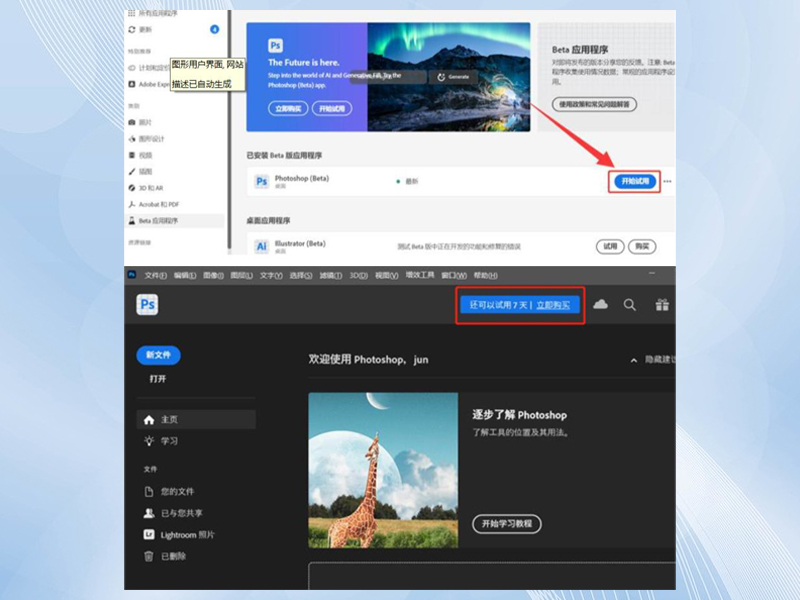Click the cloud sync icon in Photoshop

(601, 305)
